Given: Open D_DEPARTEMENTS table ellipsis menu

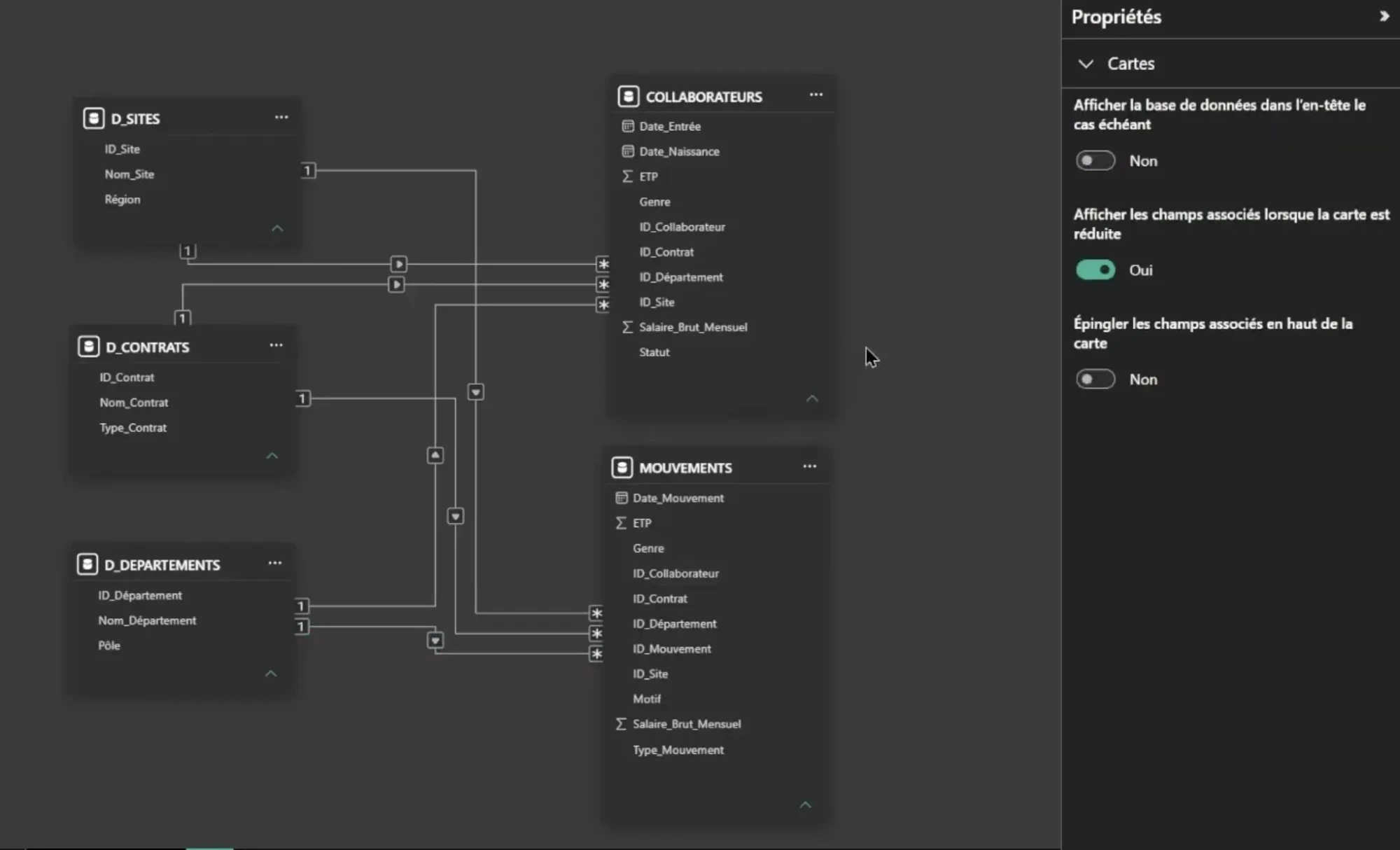Looking at the screenshot, I should [x=275, y=563].
